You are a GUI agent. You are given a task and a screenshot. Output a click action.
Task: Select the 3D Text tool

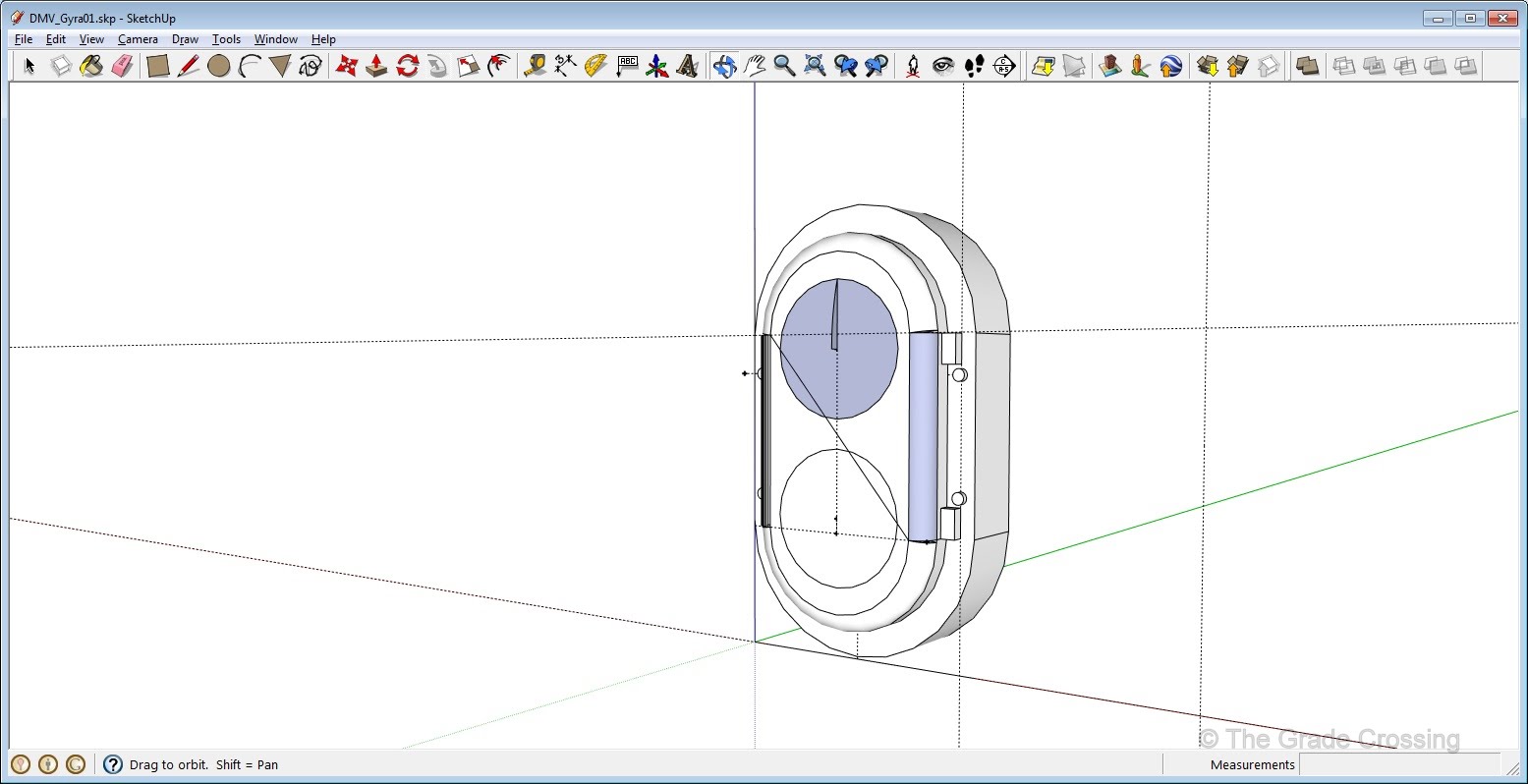pyautogui.click(x=688, y=66)
